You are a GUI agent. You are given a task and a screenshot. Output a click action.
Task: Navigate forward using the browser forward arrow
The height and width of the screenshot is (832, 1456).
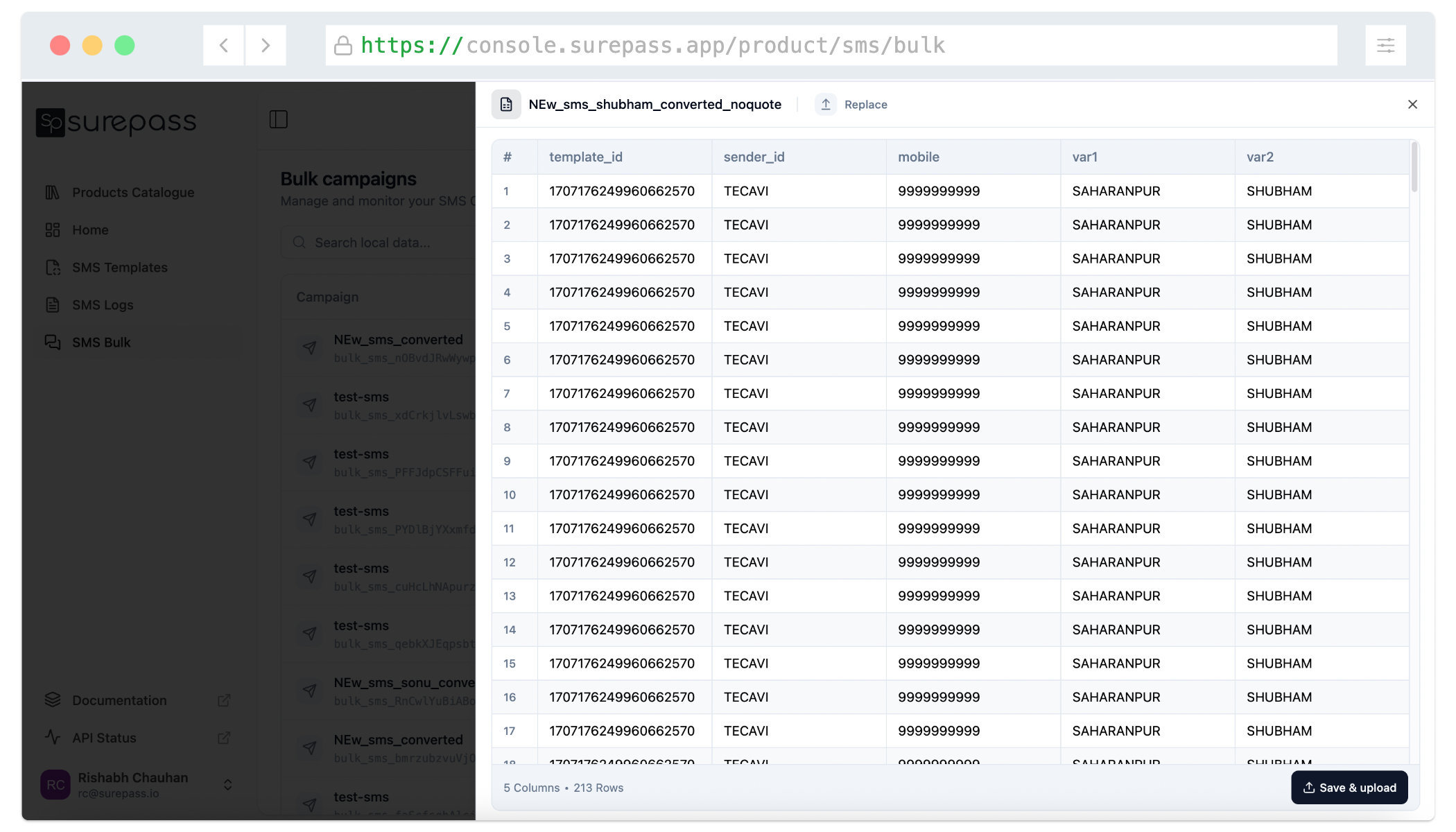[x=266, y=44]
